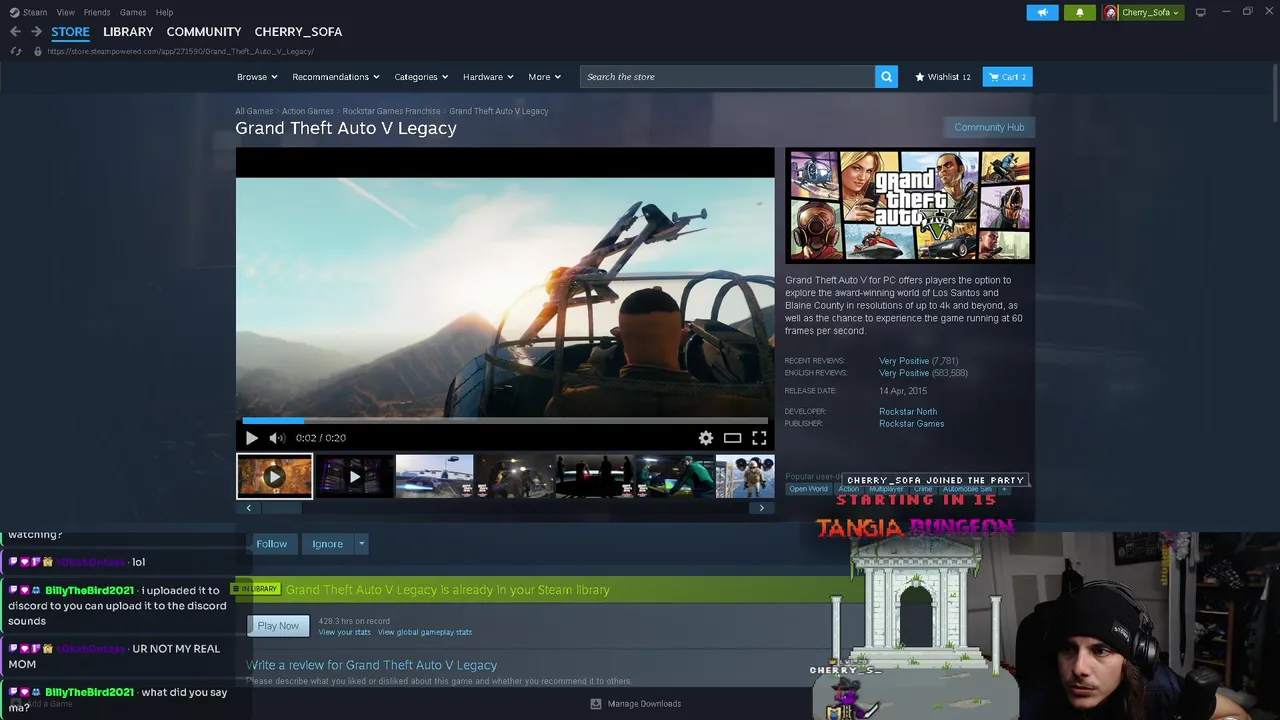Open the More dropdown
Image resolution: width=1280 pixels, height=720 pixels.
[545, 77]
